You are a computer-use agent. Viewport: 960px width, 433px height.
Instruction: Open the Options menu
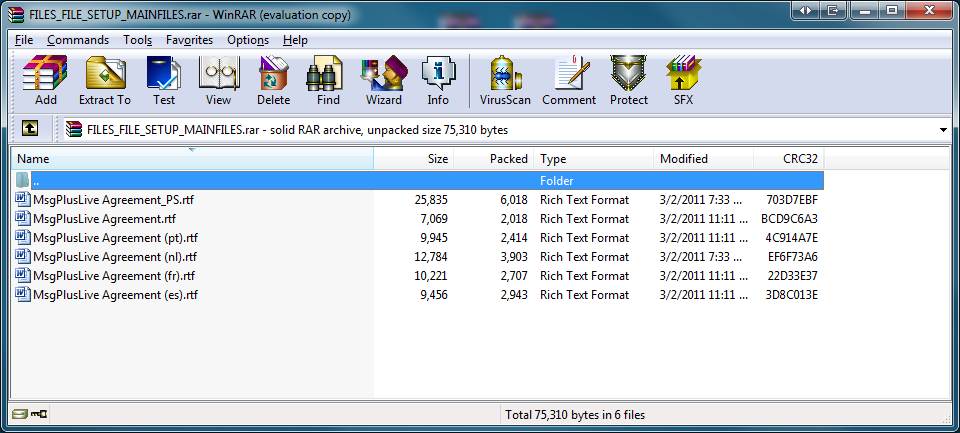tap(248, 40)
